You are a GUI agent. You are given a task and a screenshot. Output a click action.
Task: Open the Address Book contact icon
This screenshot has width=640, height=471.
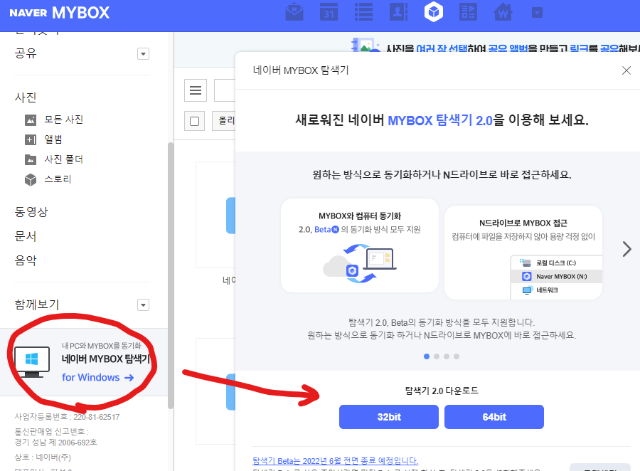point(398,12)
